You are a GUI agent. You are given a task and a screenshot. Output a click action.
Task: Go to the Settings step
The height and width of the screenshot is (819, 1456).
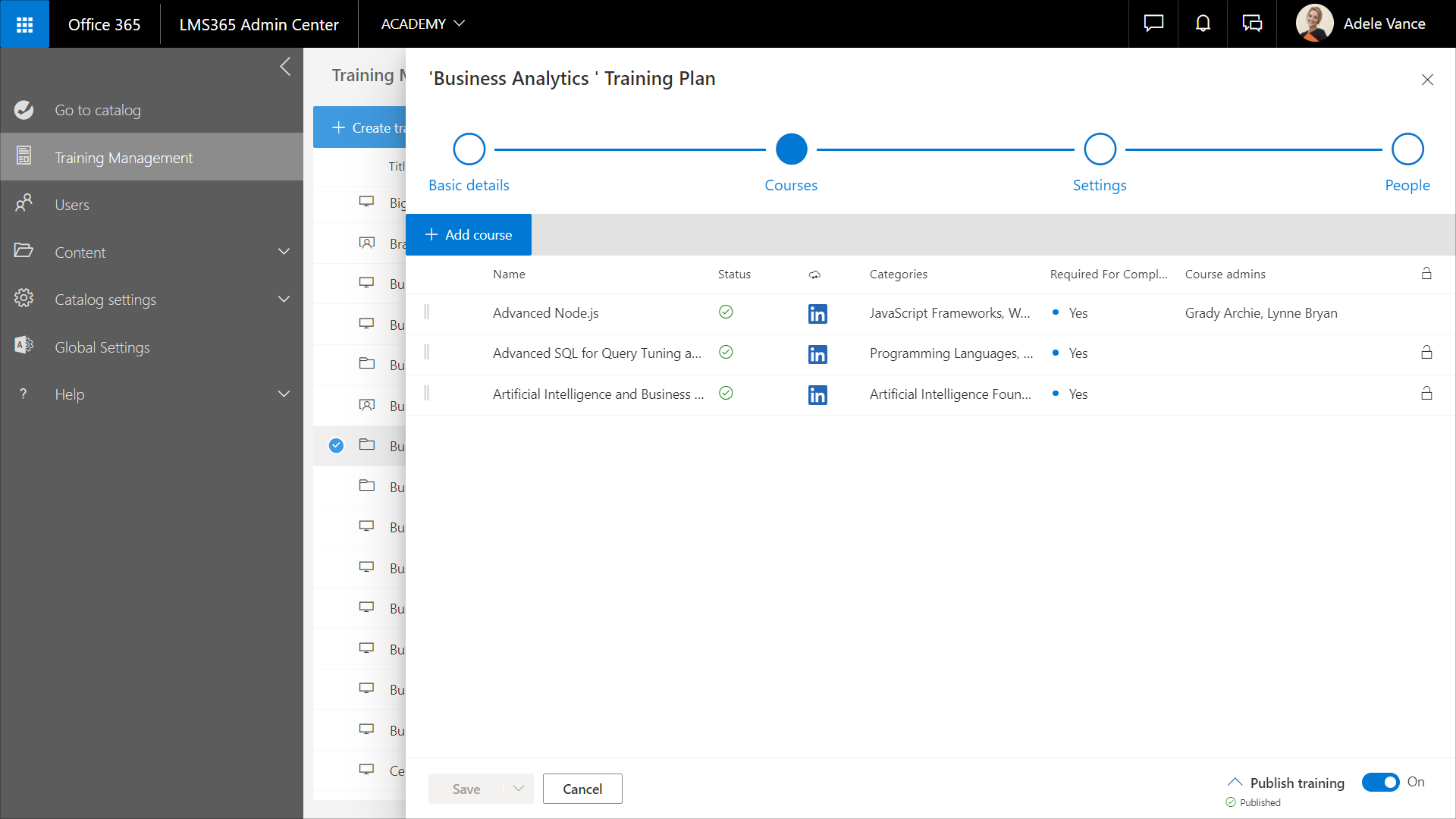tap(1100, 149)
